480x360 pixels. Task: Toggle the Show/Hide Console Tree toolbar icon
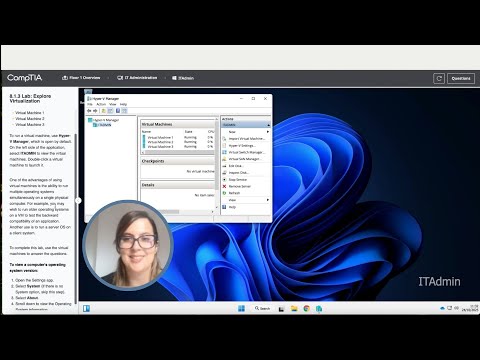click(110, 111)
